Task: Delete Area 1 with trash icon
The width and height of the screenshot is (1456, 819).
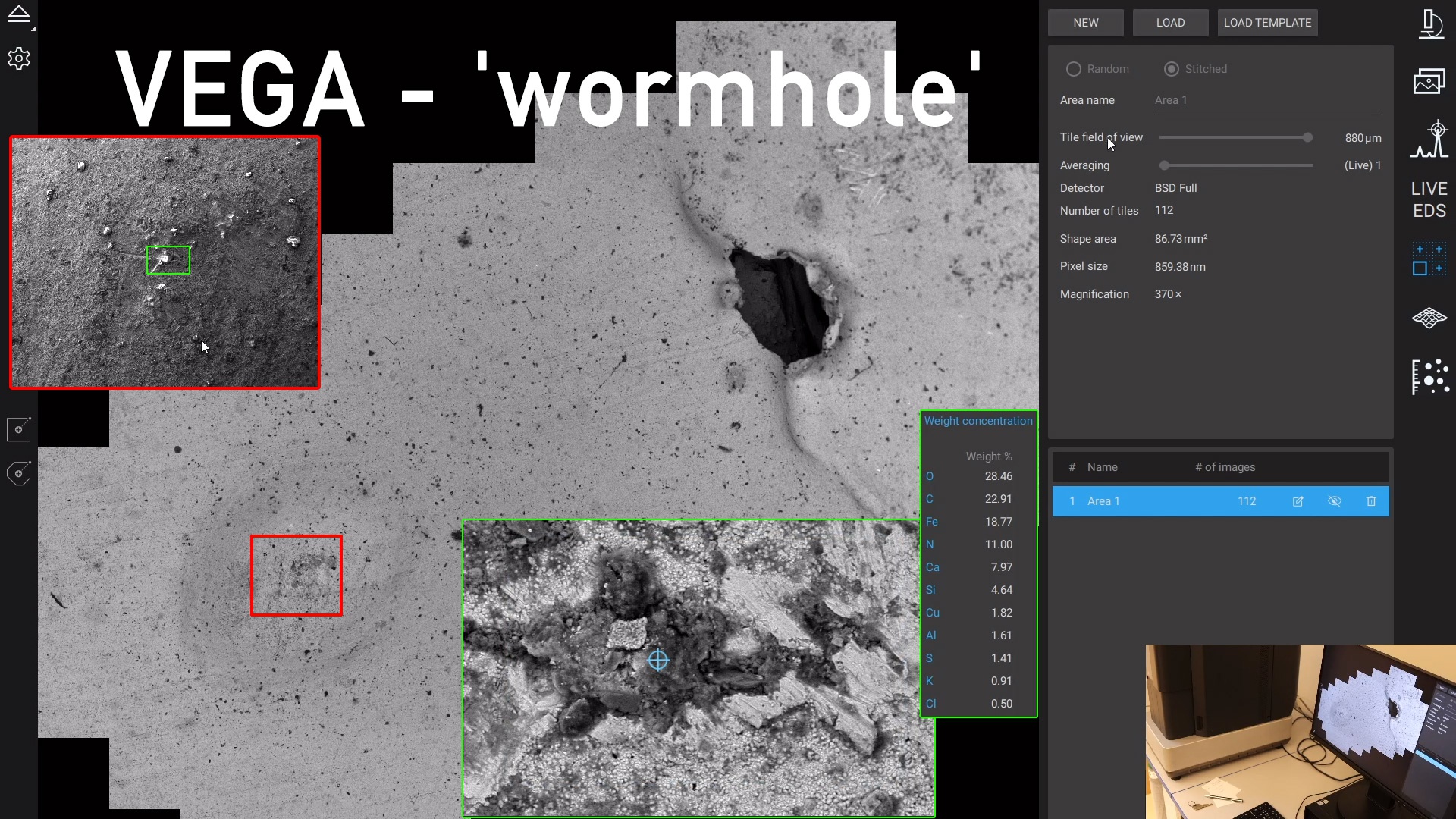Action: pyautogui.click(x=1371, y=501)
